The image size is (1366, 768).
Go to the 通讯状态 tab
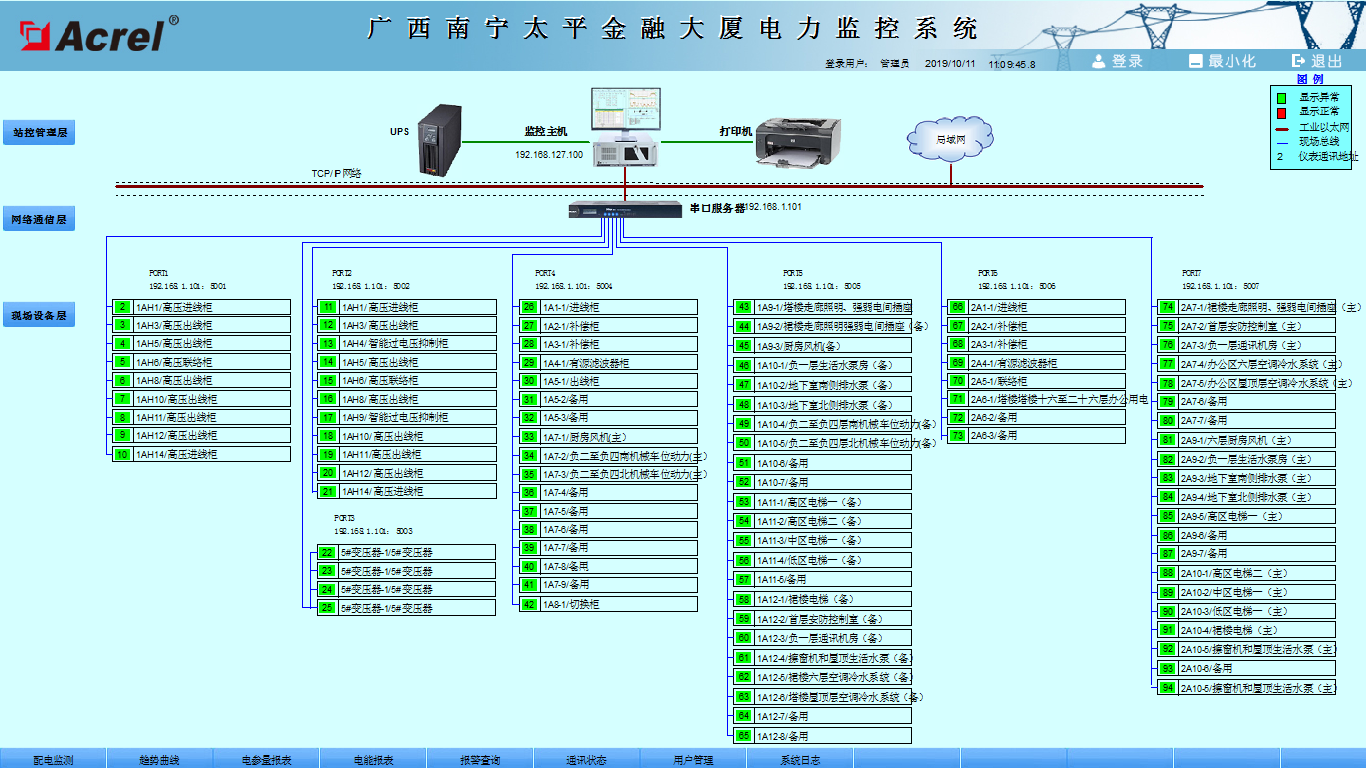586,759
